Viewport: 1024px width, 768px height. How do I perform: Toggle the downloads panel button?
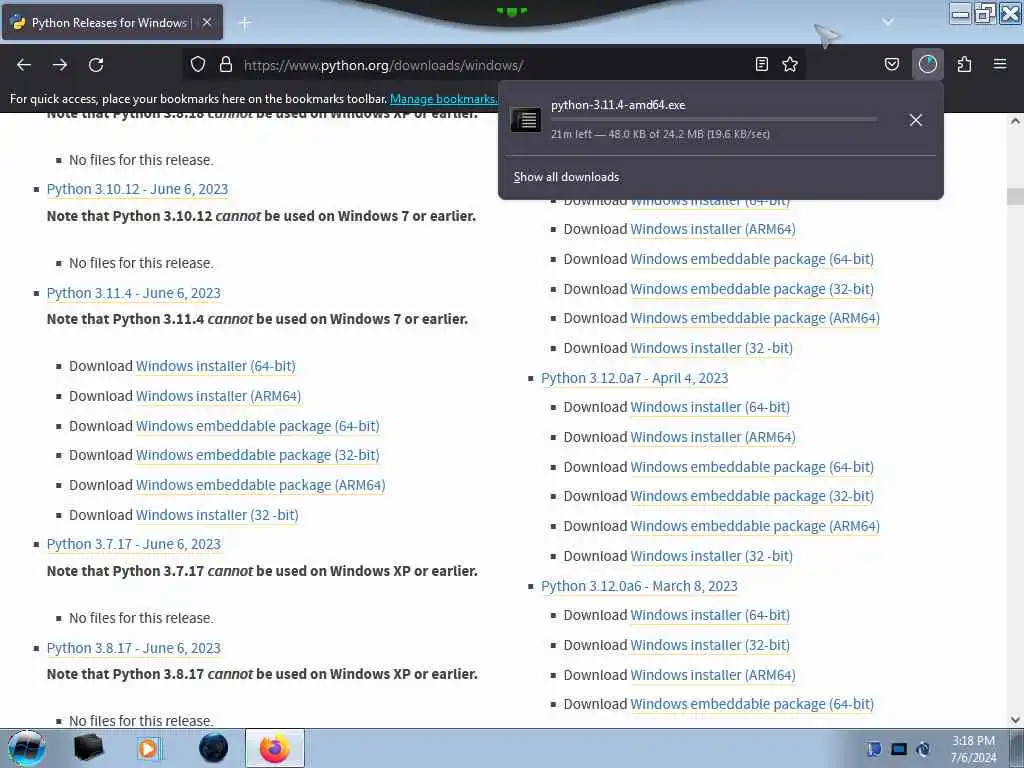927,64
